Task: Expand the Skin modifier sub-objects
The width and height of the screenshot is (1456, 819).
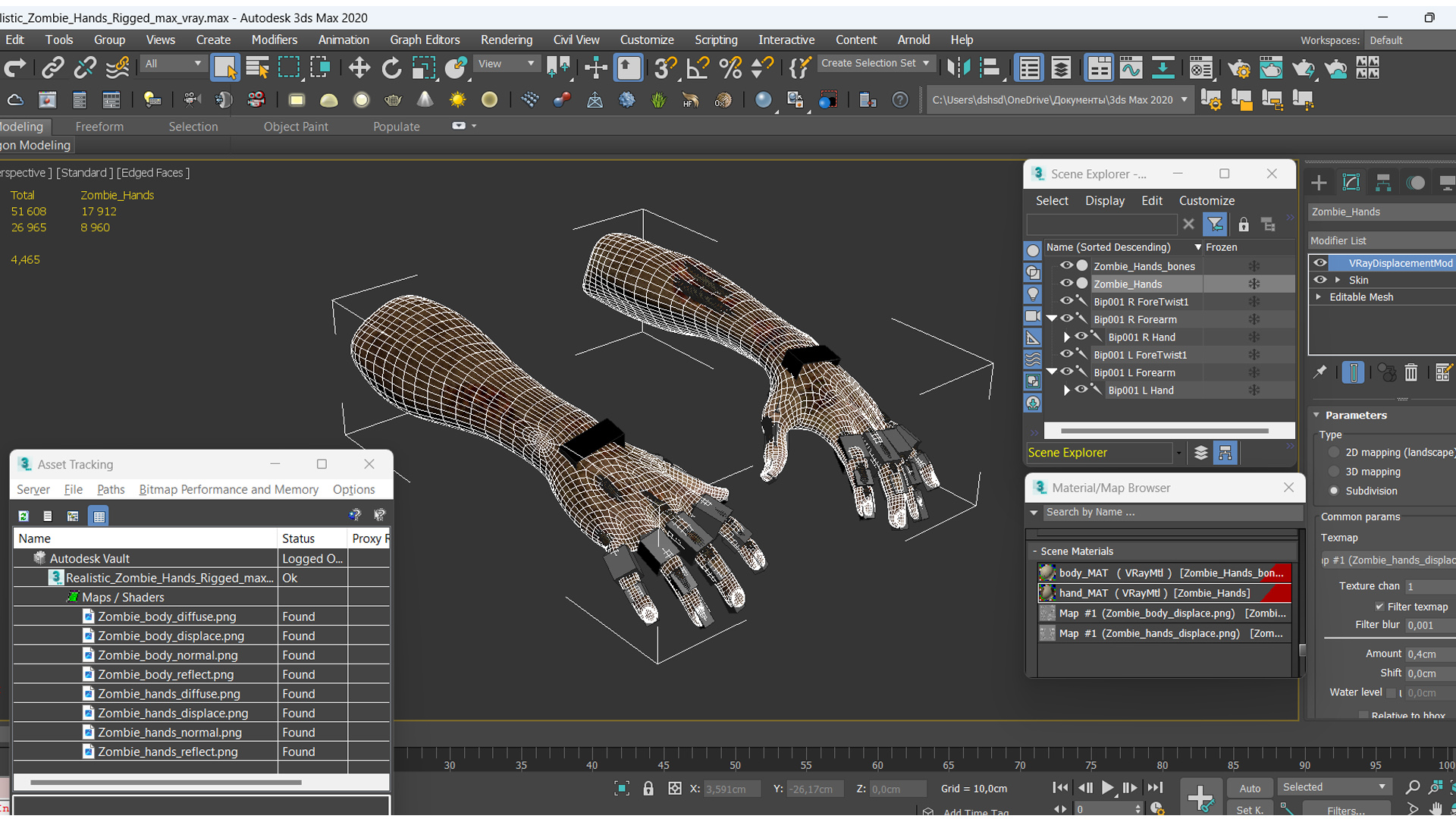Action: click(1338, 280)
